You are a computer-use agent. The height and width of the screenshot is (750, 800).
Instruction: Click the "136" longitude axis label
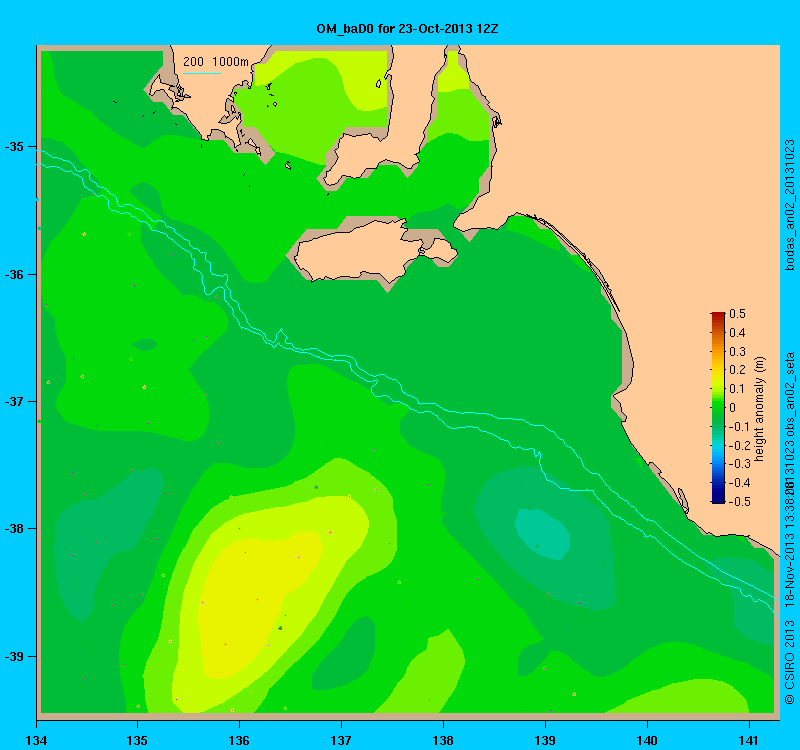point(239,740)
